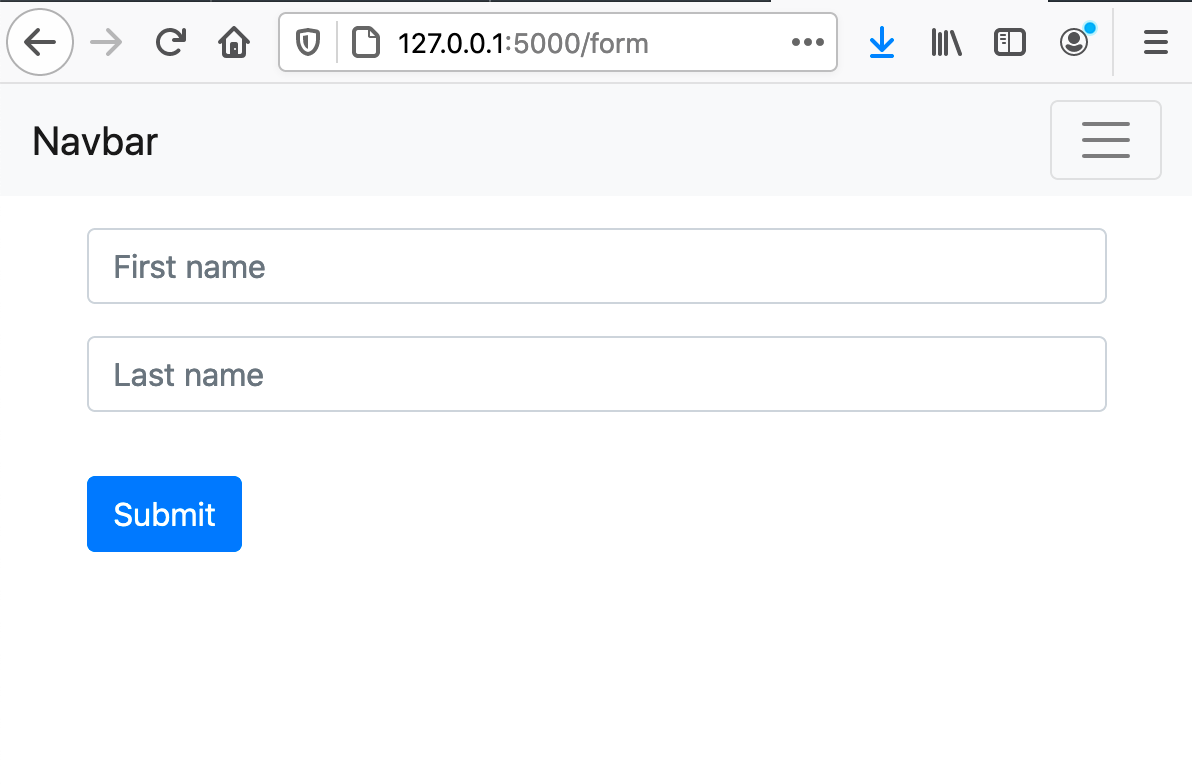
Task: Toggle the Sidebar icon
Action: (1009, 42)
